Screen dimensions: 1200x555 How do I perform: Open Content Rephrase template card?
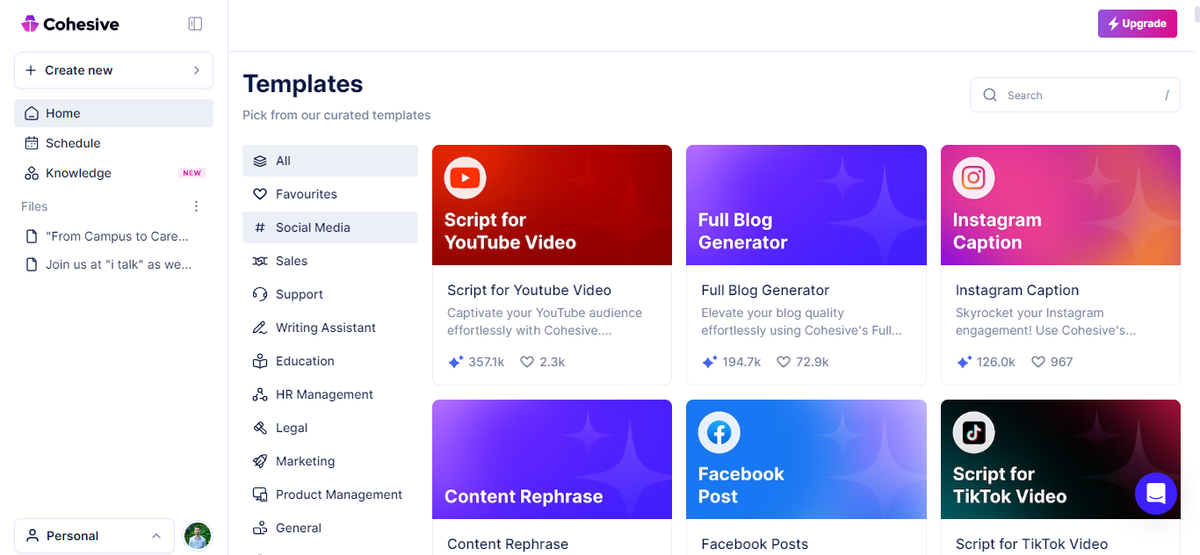(x=552, y=477)
